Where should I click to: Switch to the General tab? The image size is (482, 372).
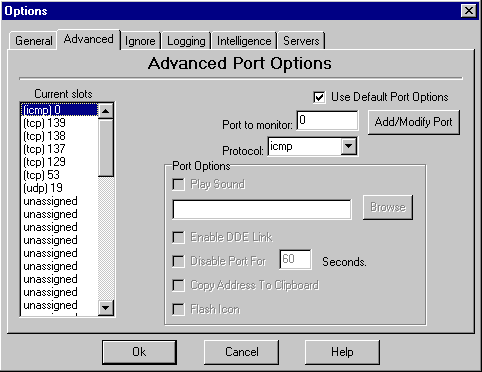(33, 41)
